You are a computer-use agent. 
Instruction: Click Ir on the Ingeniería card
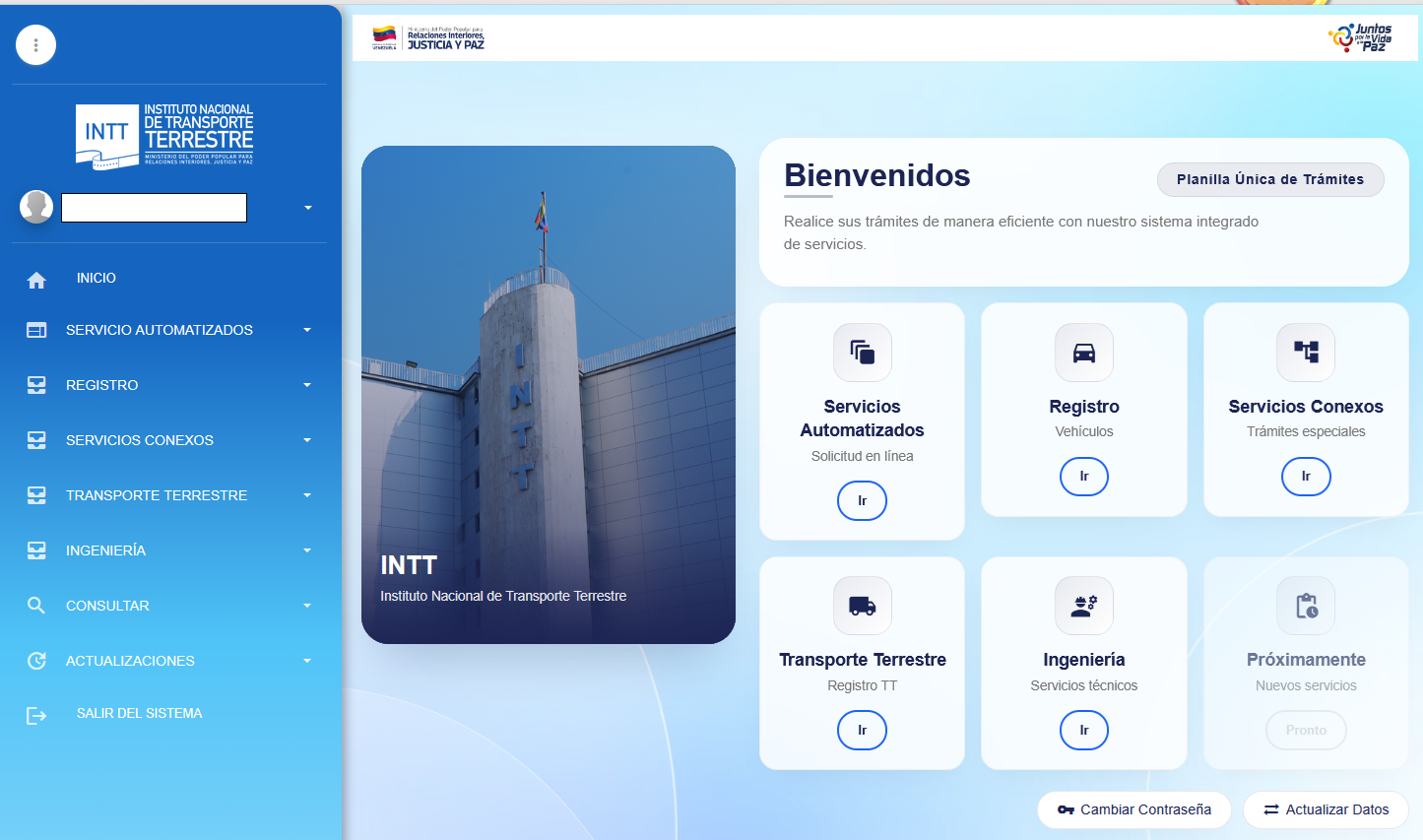(x=1084, y=730)
